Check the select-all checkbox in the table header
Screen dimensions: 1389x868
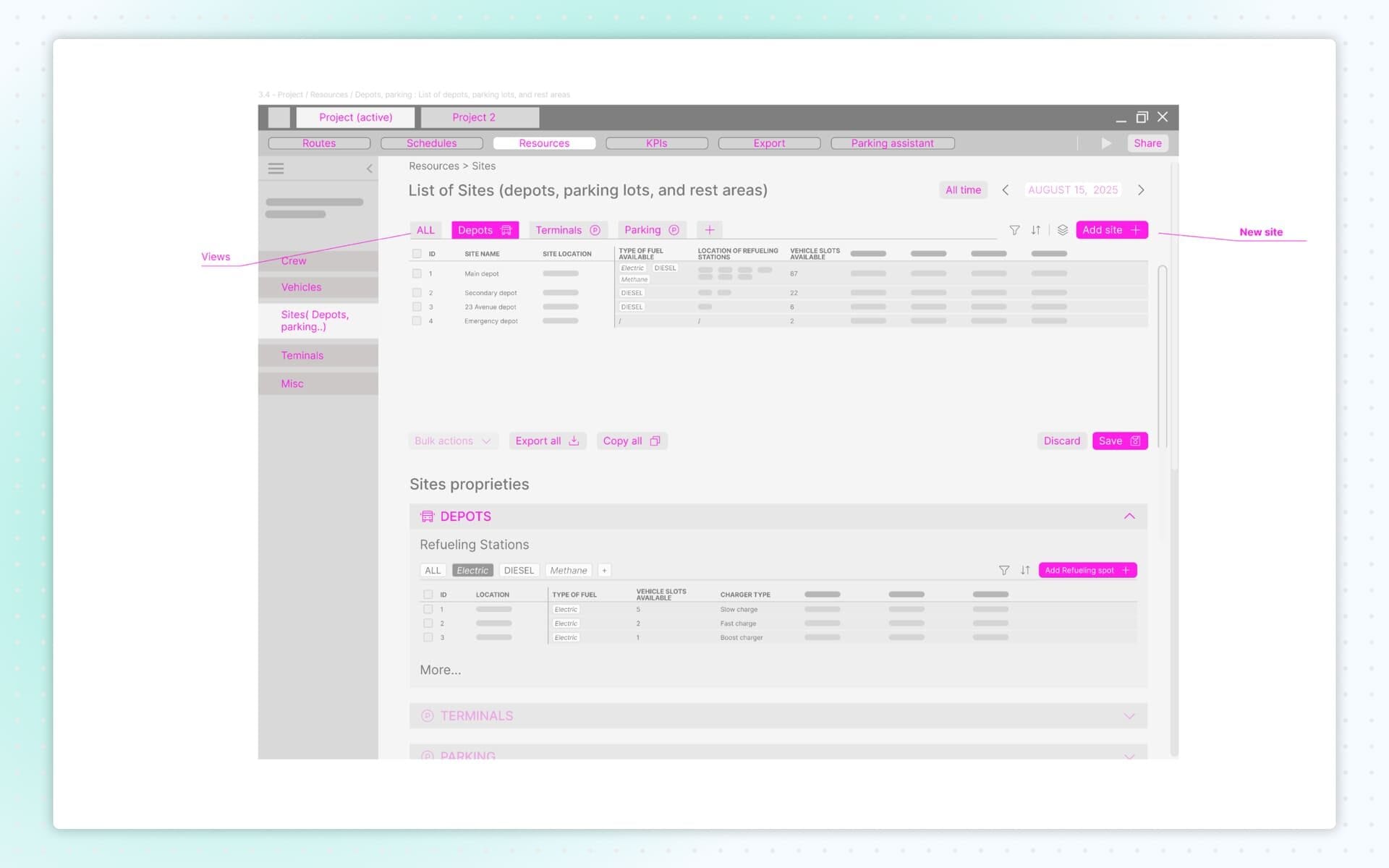pyautogui.click(x=417, y=253)
